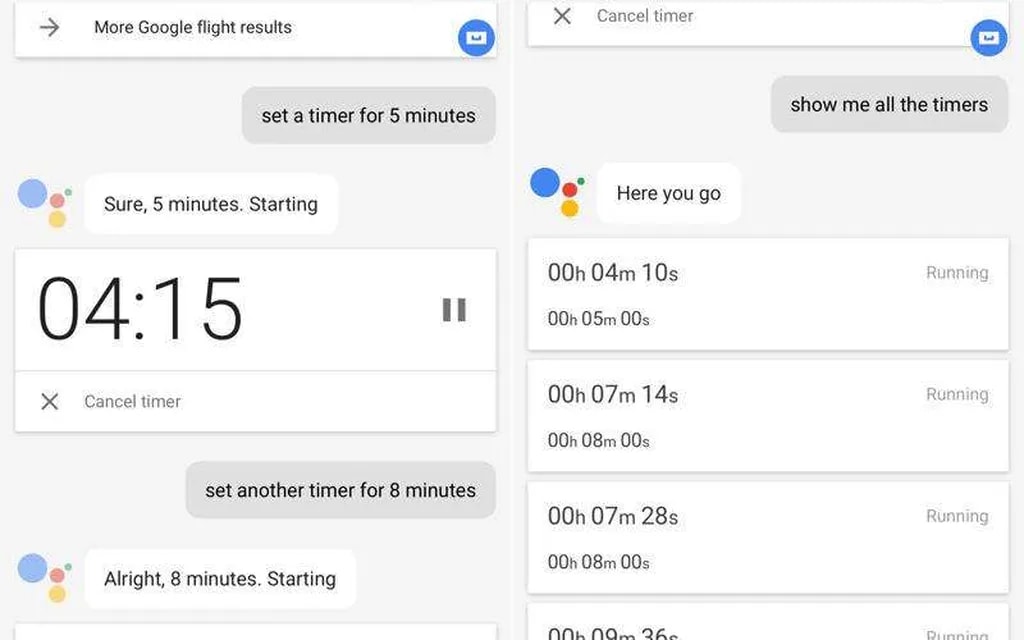Tap the 04:15 countdown display

coord(140,309)
